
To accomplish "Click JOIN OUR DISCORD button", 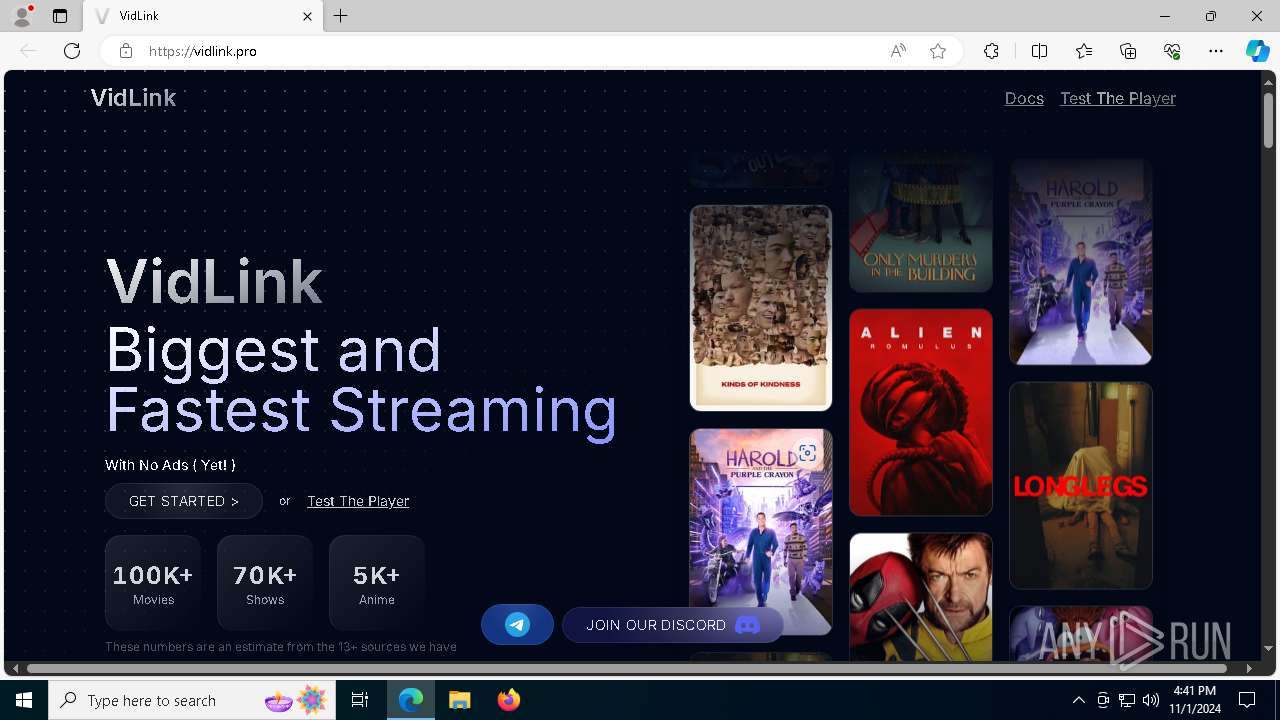I will pyautogui.click(x=673, y=625).
